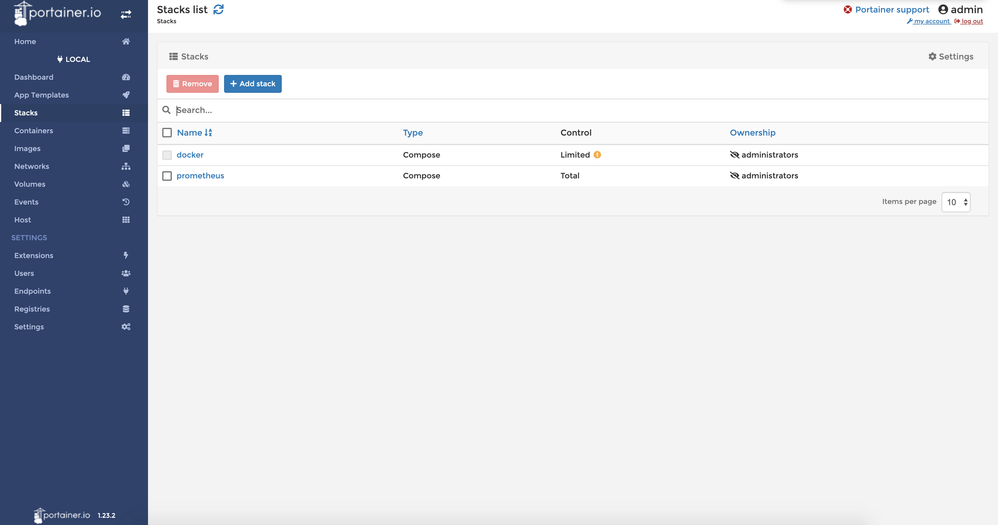Viewport: 998px width, 525px height.
Task: Click the hidden-eye icon in the docker row
Action: pyautogui.click(x=734, y=155)
